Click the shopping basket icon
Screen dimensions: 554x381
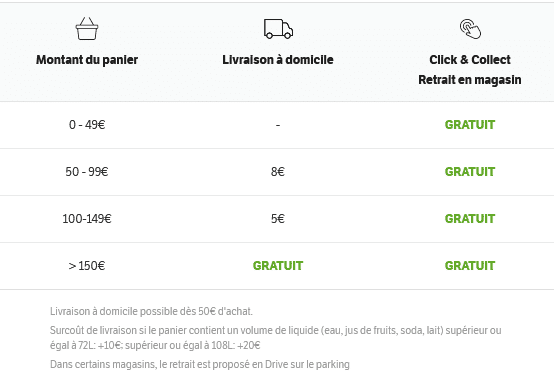87,28
